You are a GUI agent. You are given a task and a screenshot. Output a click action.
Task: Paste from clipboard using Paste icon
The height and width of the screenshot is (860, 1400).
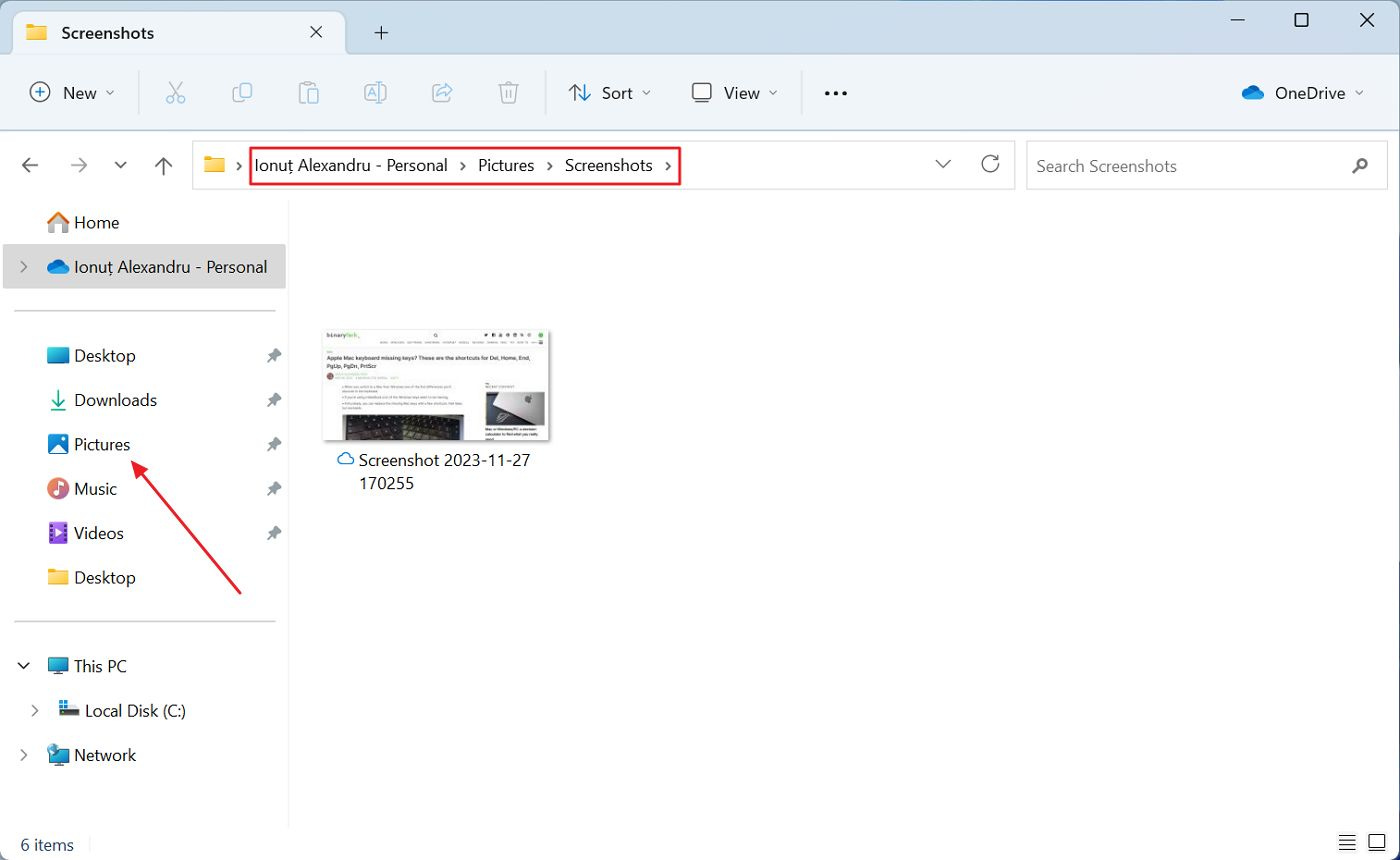(308, 92)
